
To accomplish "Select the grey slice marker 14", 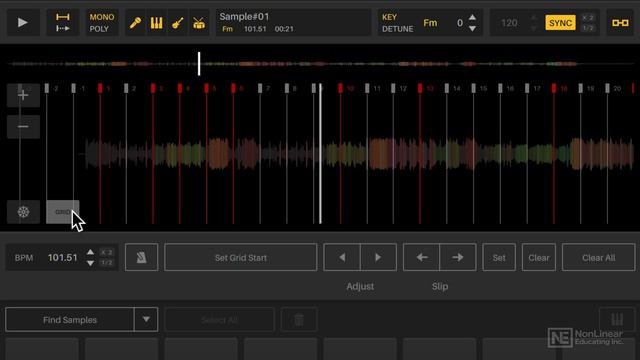I will pos(447,88).
